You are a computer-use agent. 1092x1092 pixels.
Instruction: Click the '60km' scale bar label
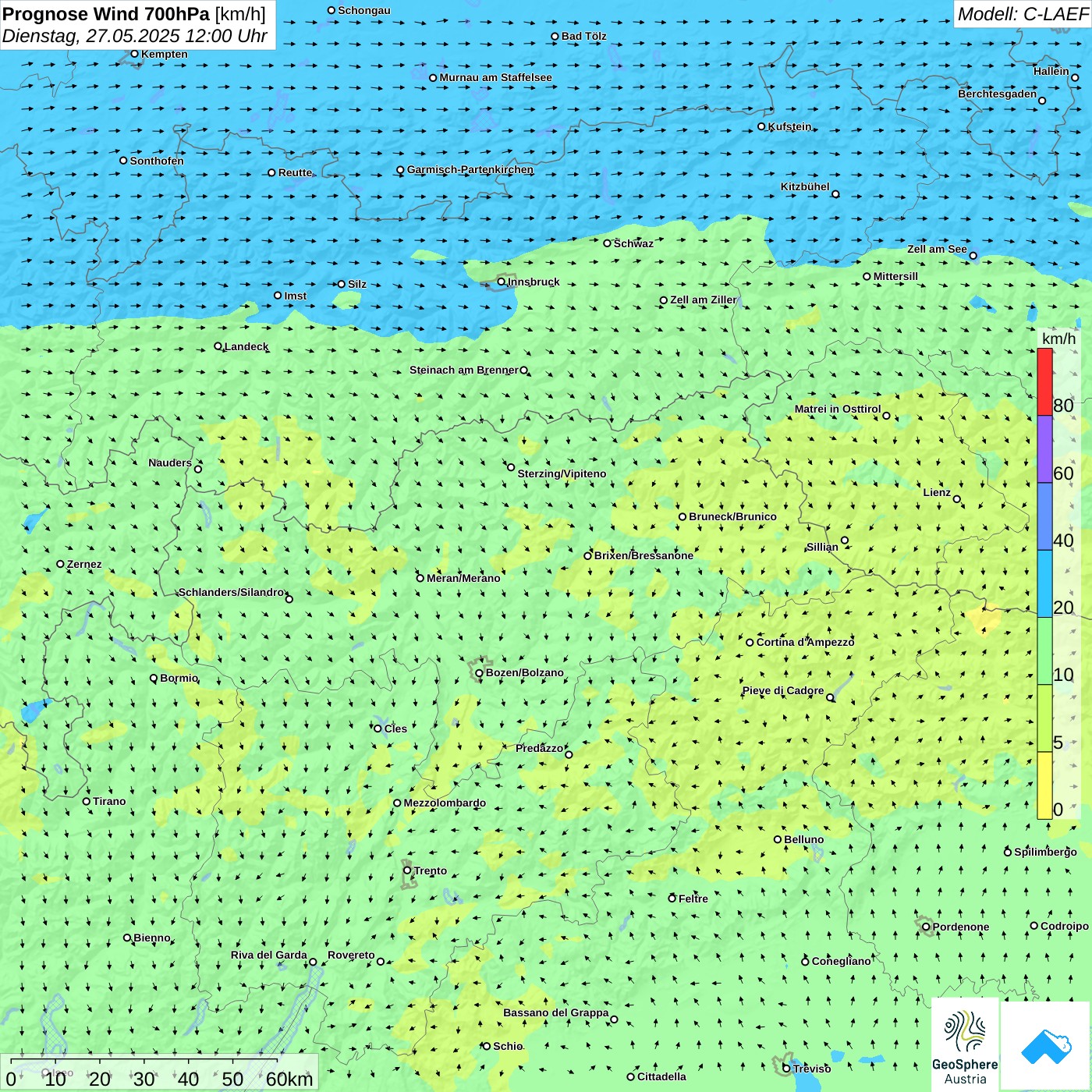click(289, 1079)
